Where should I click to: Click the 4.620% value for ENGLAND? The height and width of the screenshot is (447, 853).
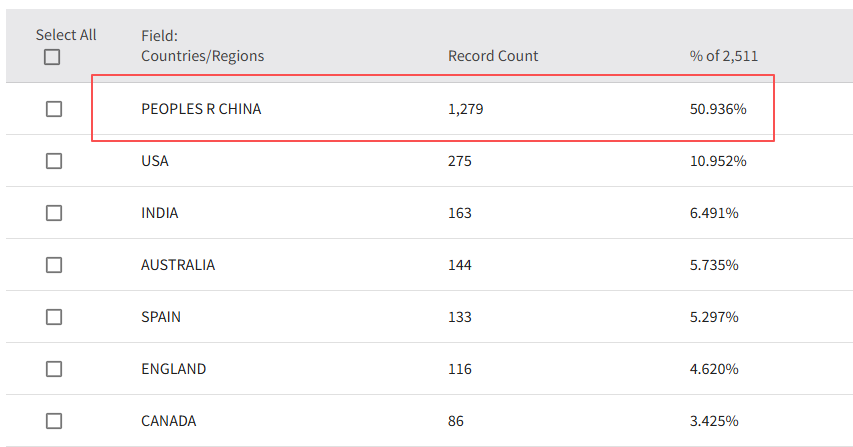pyautogui.click(x=714, y=369)
